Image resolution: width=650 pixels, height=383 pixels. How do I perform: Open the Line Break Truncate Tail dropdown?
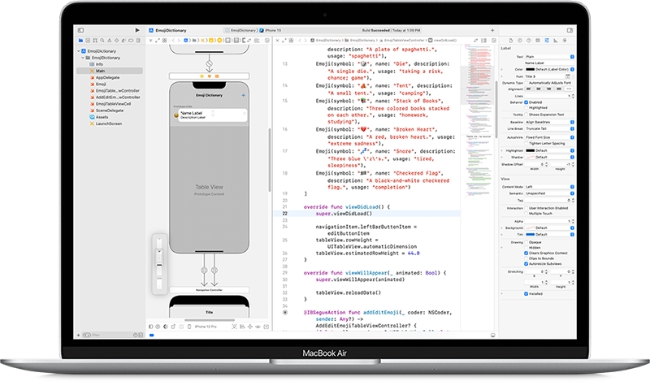550,129
